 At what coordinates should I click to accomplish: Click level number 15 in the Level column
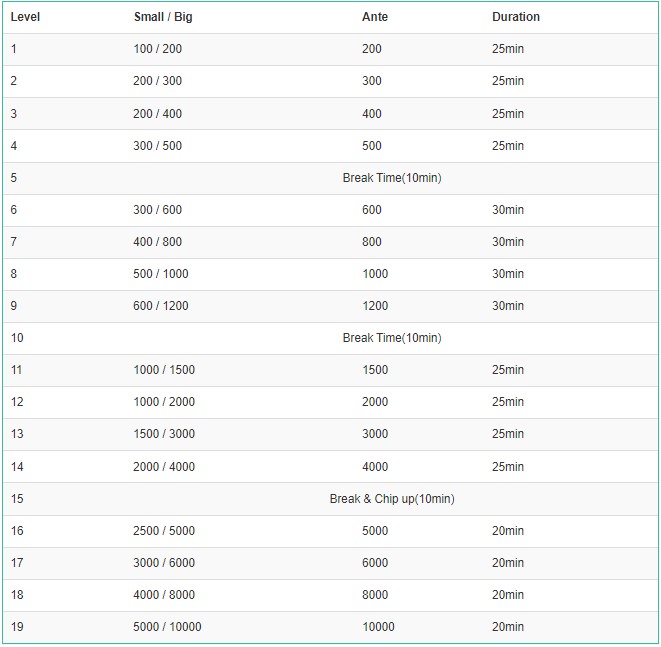(x=17, y=499)
